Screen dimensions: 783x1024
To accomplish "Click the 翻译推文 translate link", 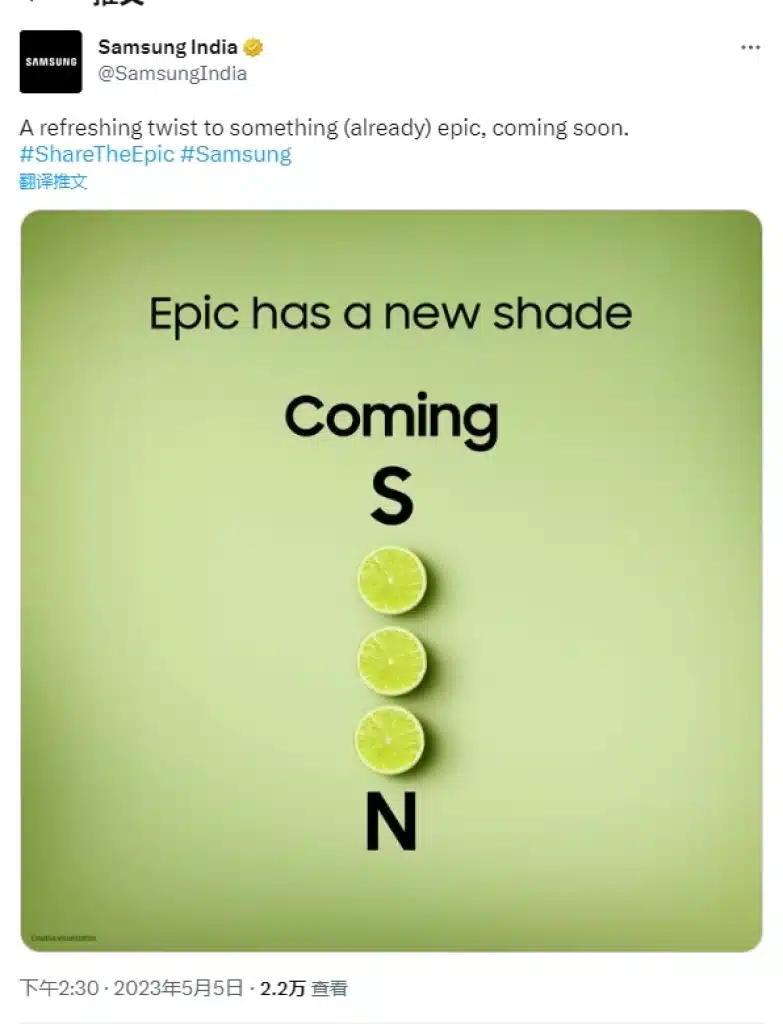I will point(53,181).
